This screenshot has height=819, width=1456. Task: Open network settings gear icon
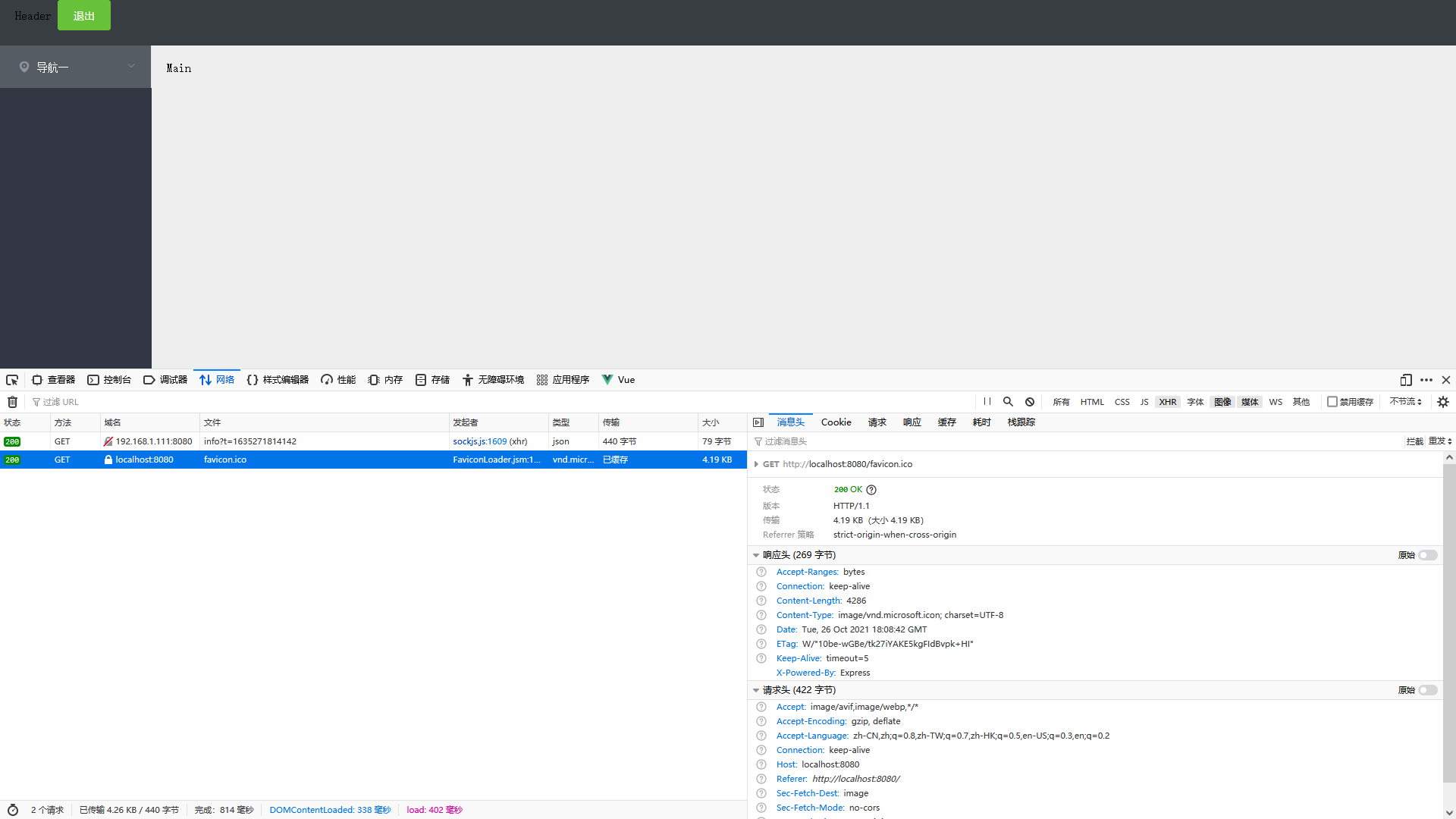(x=1443, y=402)
